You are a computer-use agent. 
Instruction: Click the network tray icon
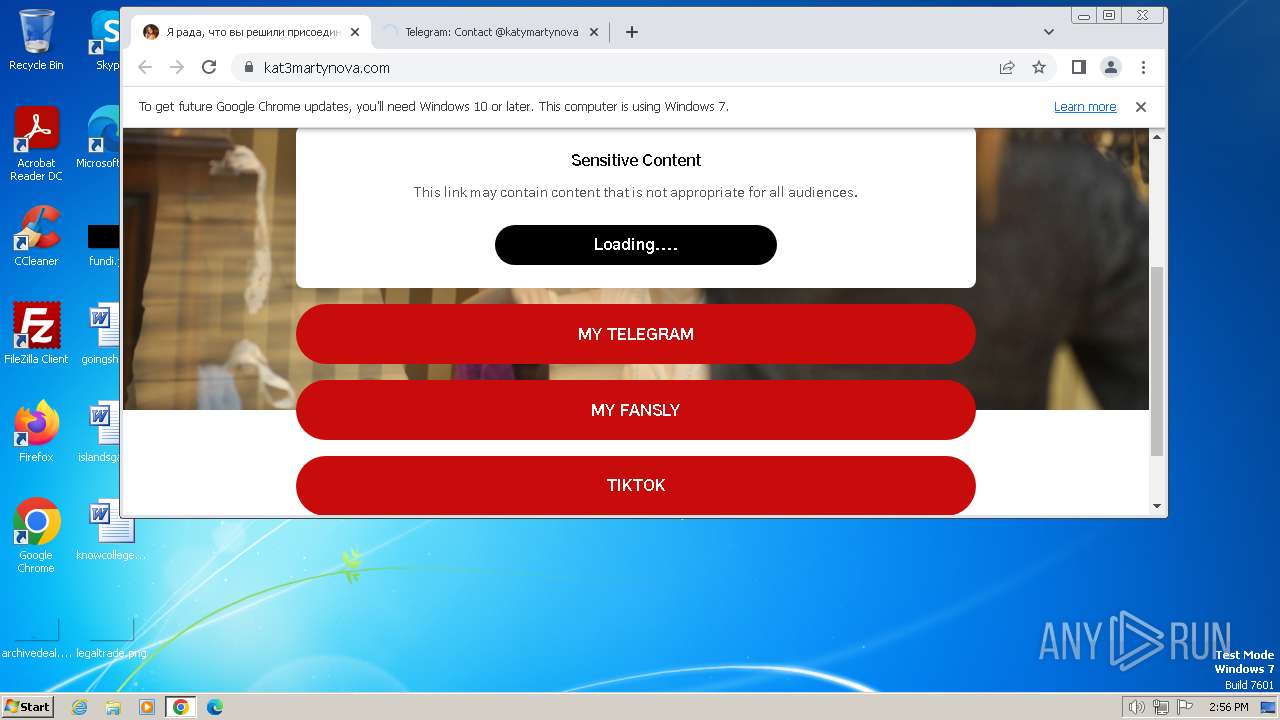[x=1161, y=707]
